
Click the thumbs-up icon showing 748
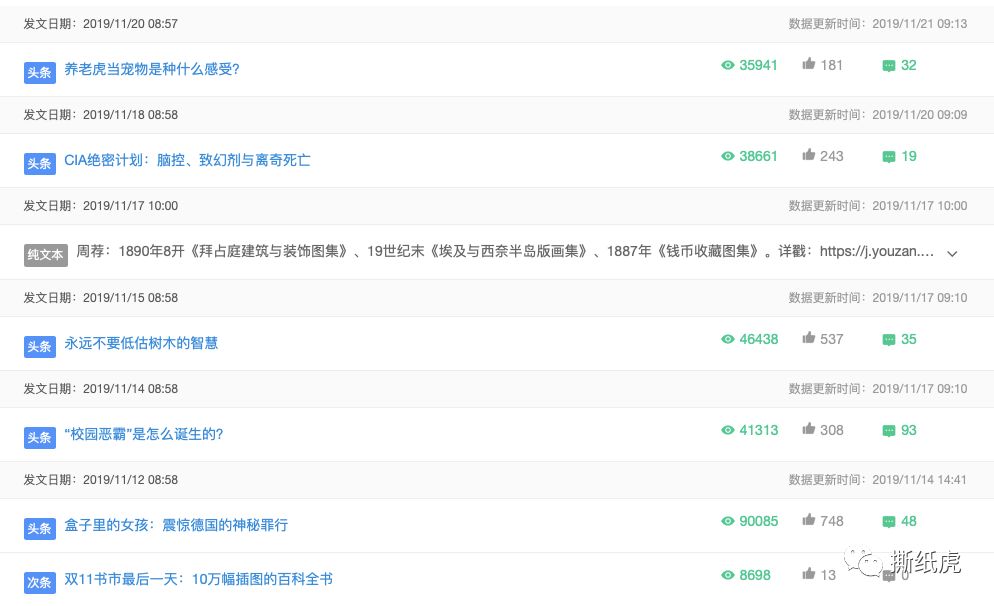(x=808, y=521)
